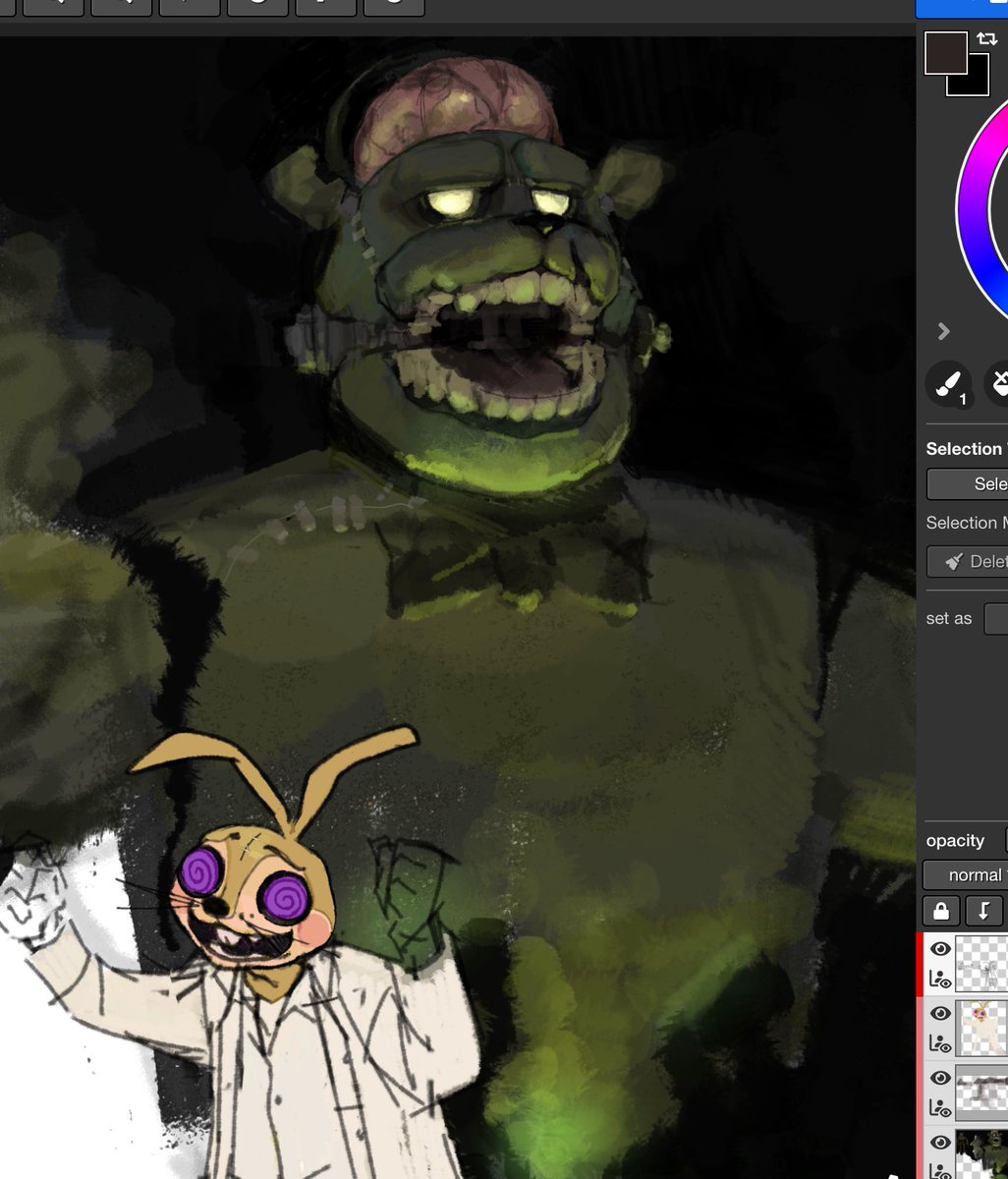
Task: Click the Delete selection button
Action: 968,561
